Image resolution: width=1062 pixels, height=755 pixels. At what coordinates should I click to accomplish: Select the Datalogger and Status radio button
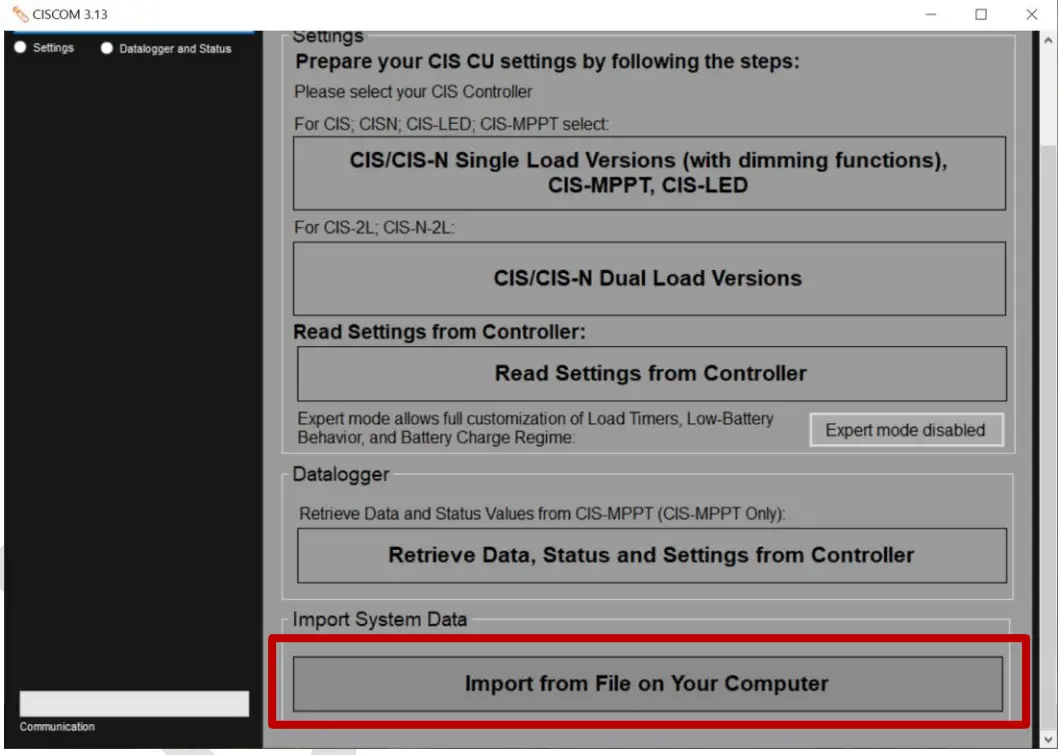pos(106,47)
